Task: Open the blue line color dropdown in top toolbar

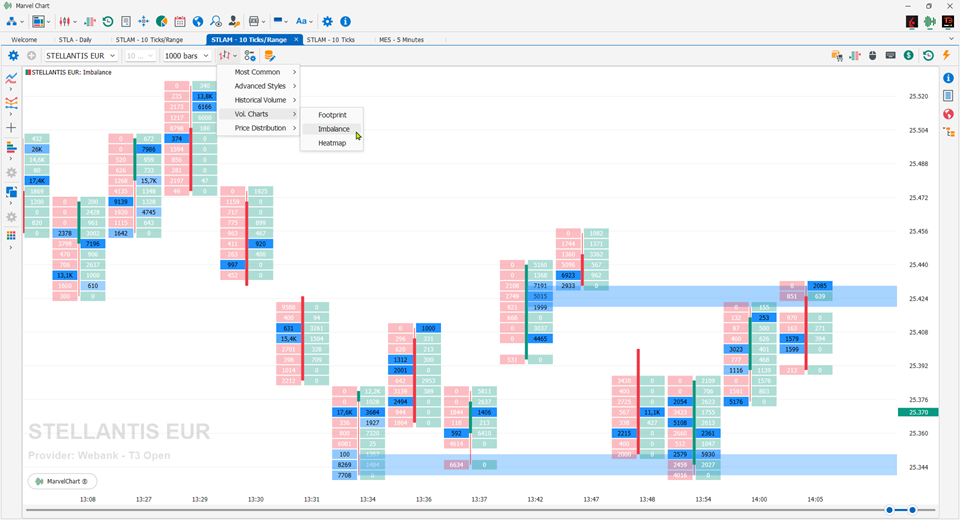Action: (280, 21)
